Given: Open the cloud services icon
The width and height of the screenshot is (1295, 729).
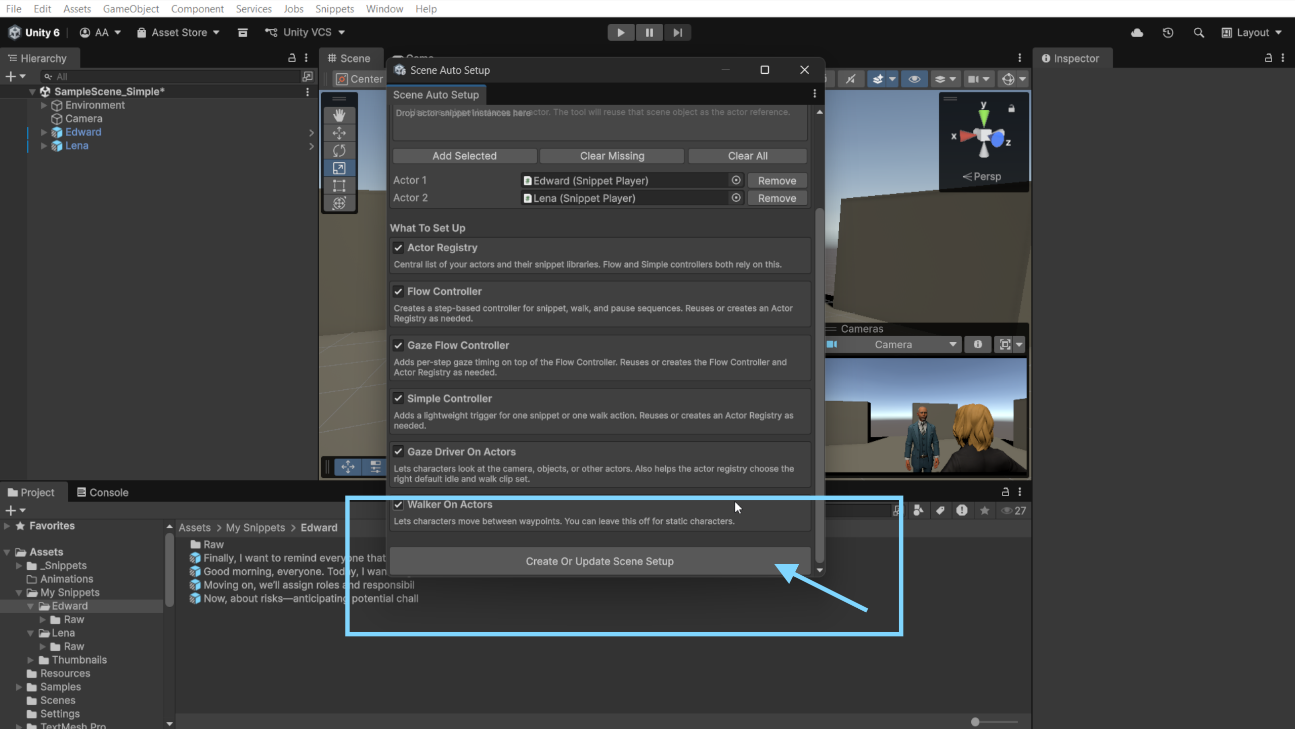Looking at the screenshot, I should pyautogui.click(x=1137, y=33).
